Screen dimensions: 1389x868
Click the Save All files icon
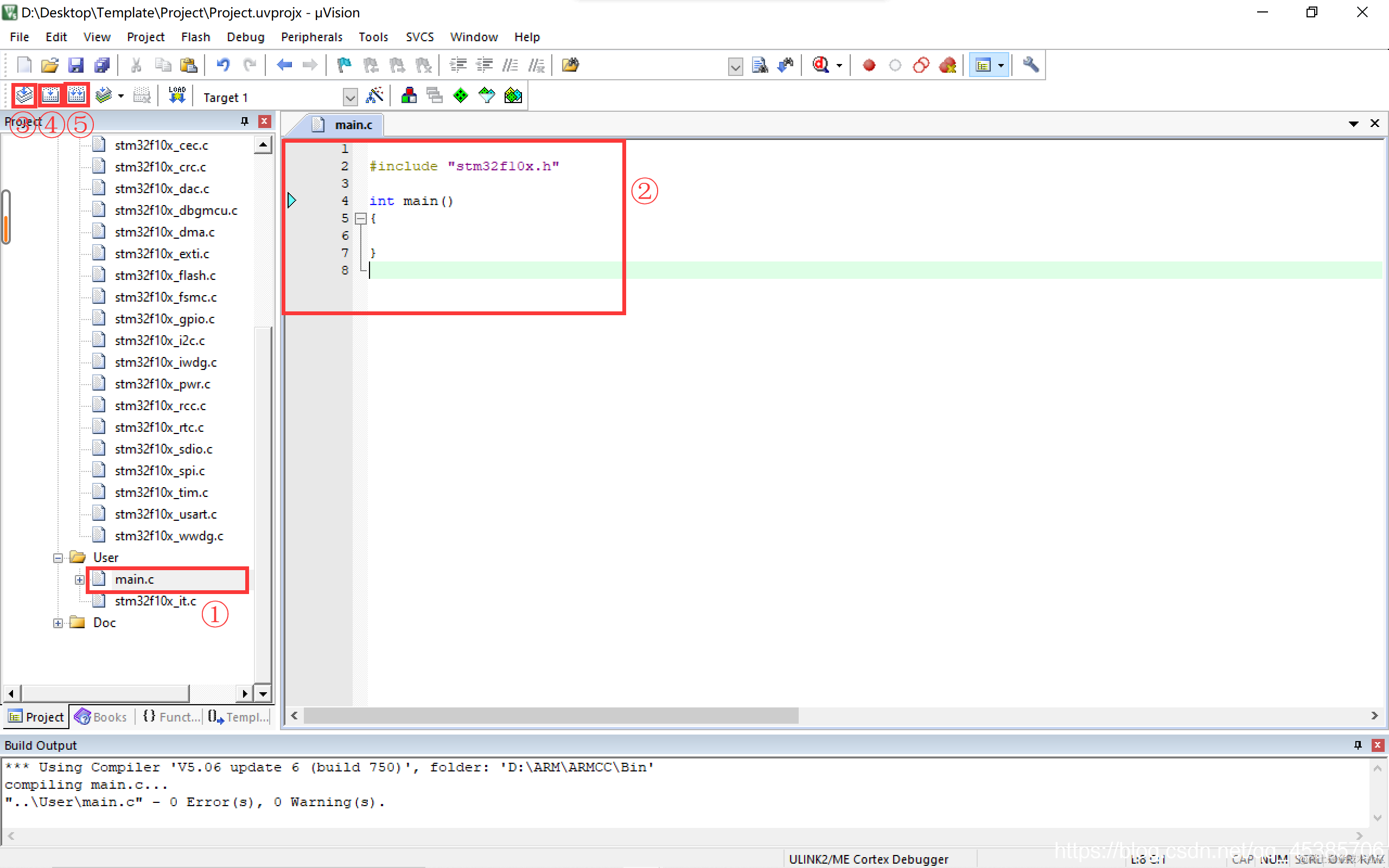tap(101, 65)
